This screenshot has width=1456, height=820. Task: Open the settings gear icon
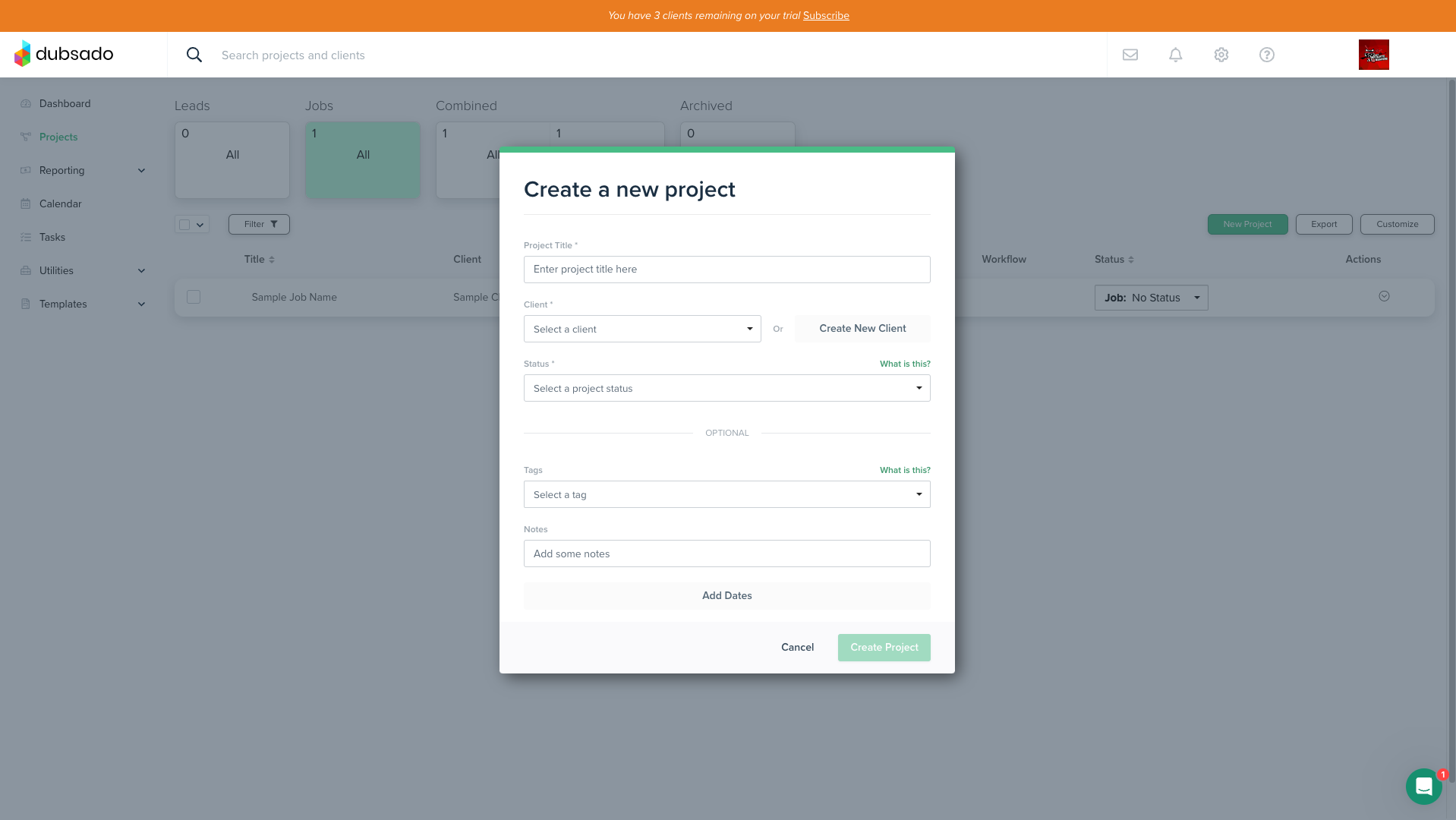(x=1221, y=54)
